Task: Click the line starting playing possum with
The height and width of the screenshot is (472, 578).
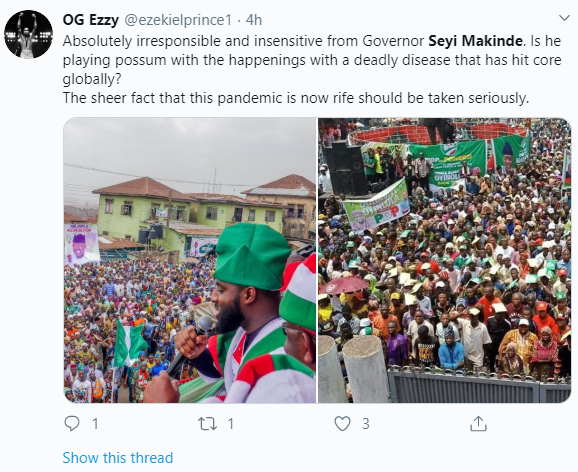Action: 312,60
